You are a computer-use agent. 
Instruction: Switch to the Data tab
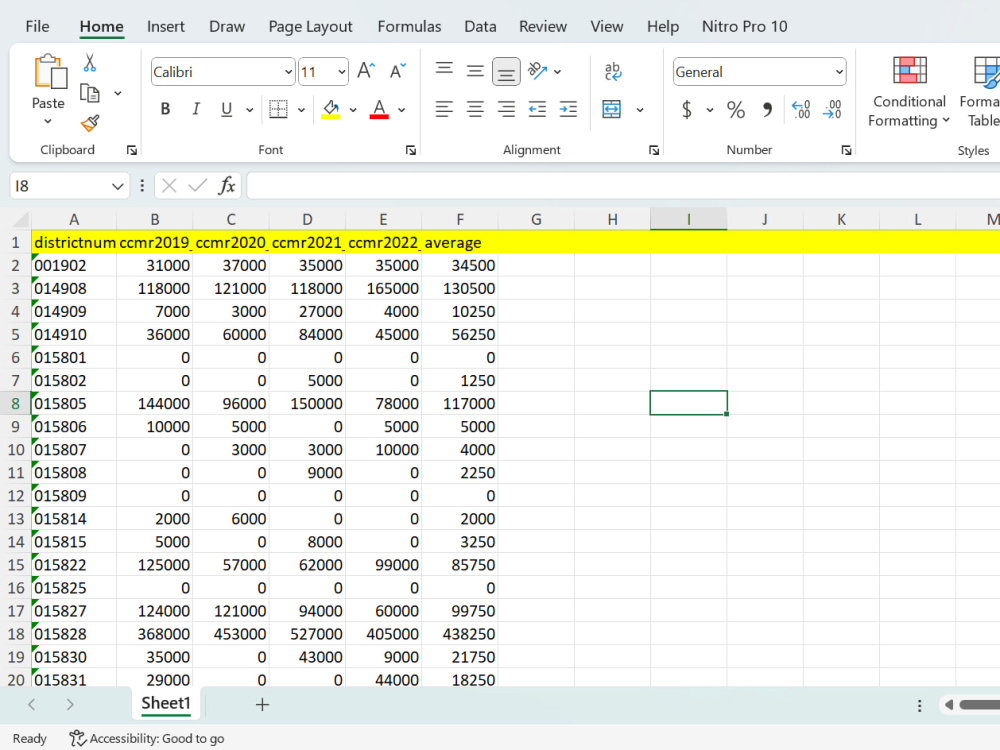[x=480, y=27]
